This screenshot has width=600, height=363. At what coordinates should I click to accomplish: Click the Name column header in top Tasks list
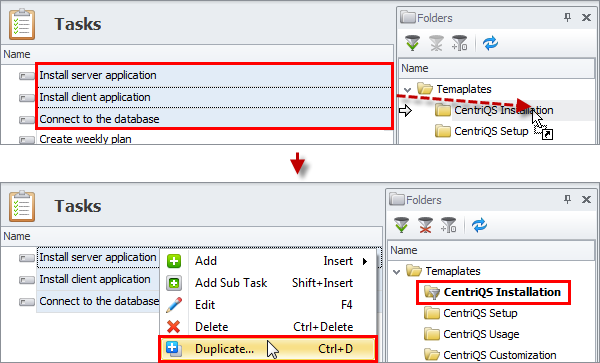tap(197, 54)
